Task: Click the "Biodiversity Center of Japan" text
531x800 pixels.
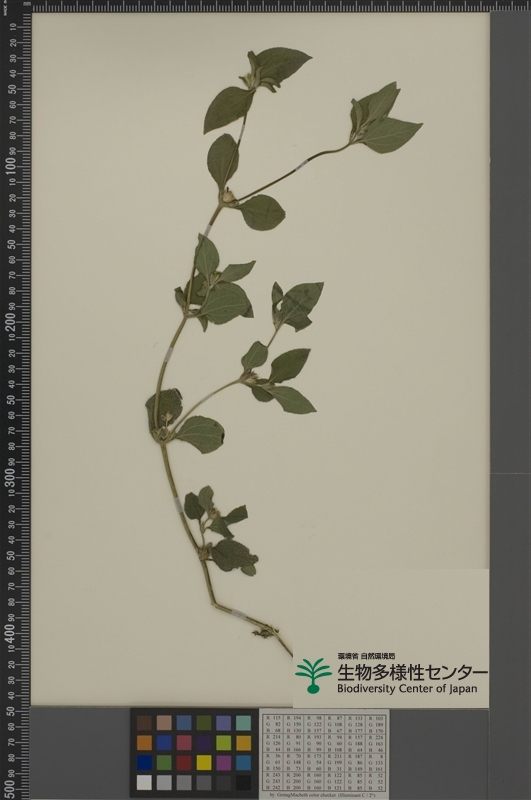Action: pos(407,689)
